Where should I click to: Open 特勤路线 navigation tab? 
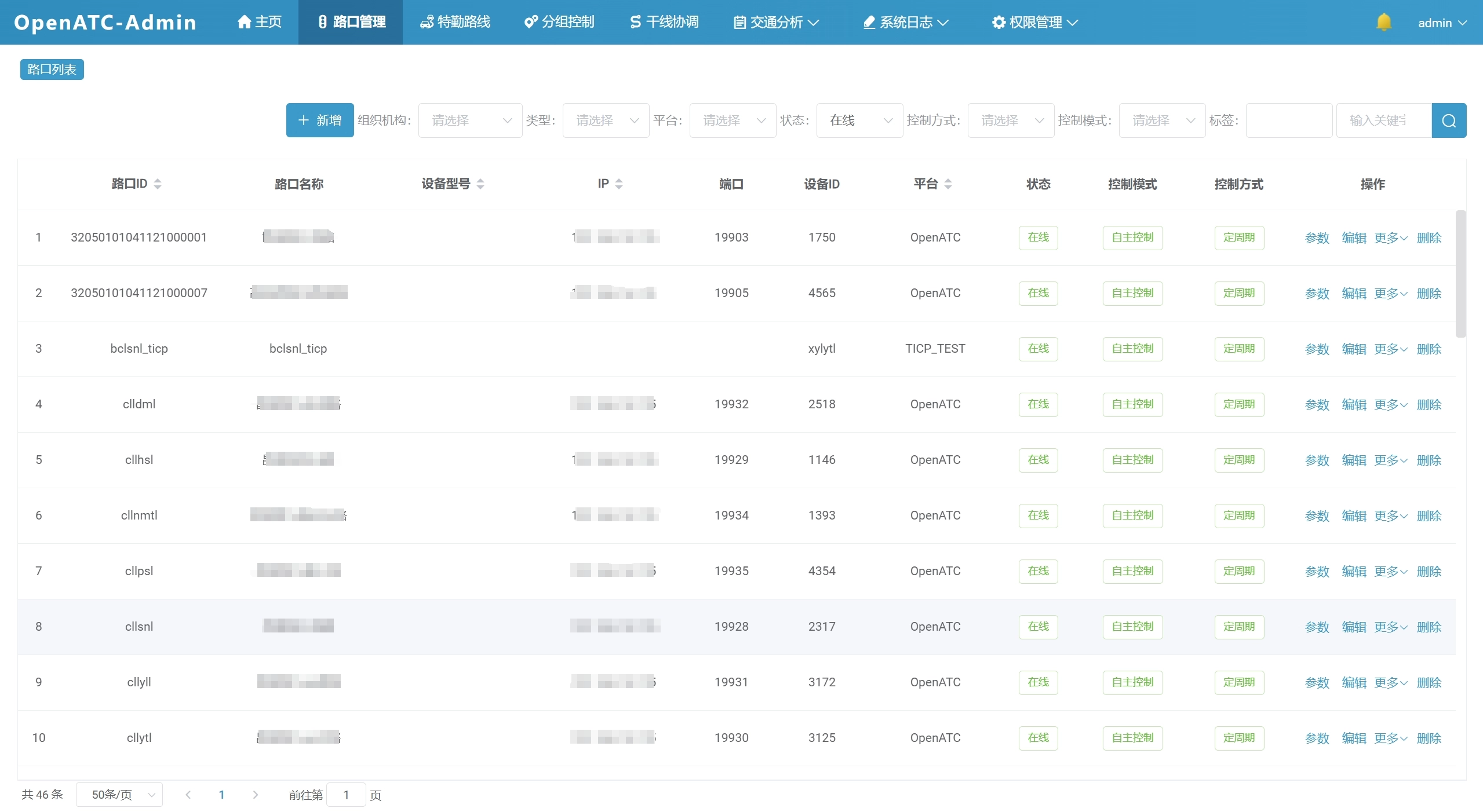455,22
